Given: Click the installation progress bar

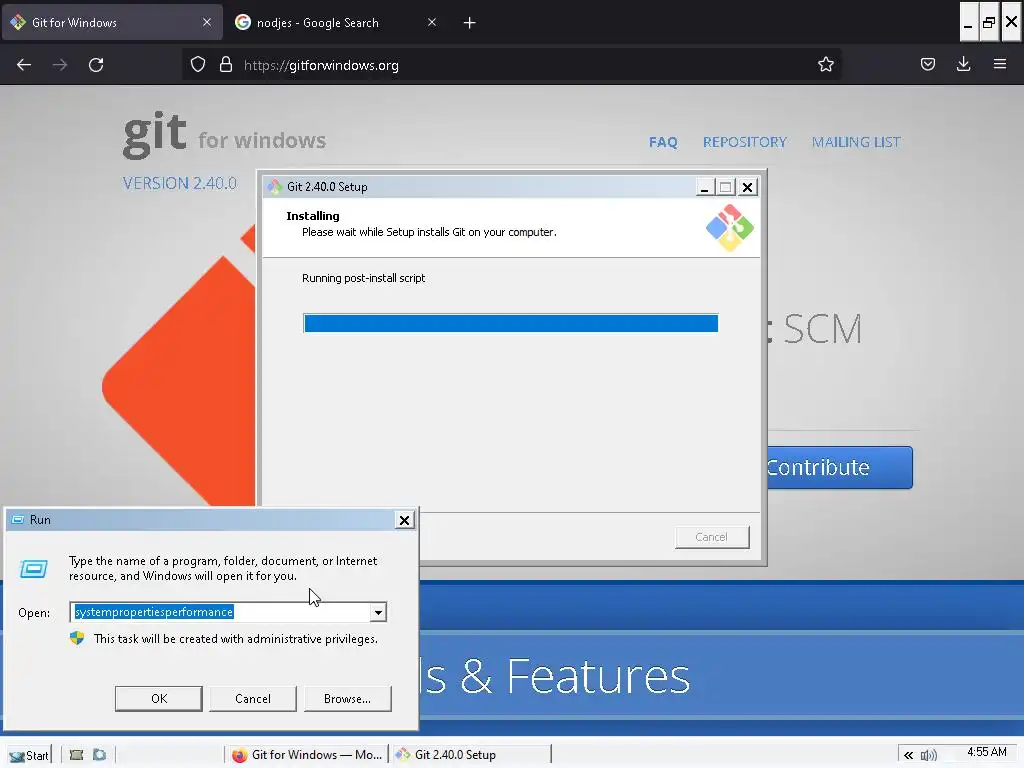Looking at the screenshot, I should coord(511,323).
